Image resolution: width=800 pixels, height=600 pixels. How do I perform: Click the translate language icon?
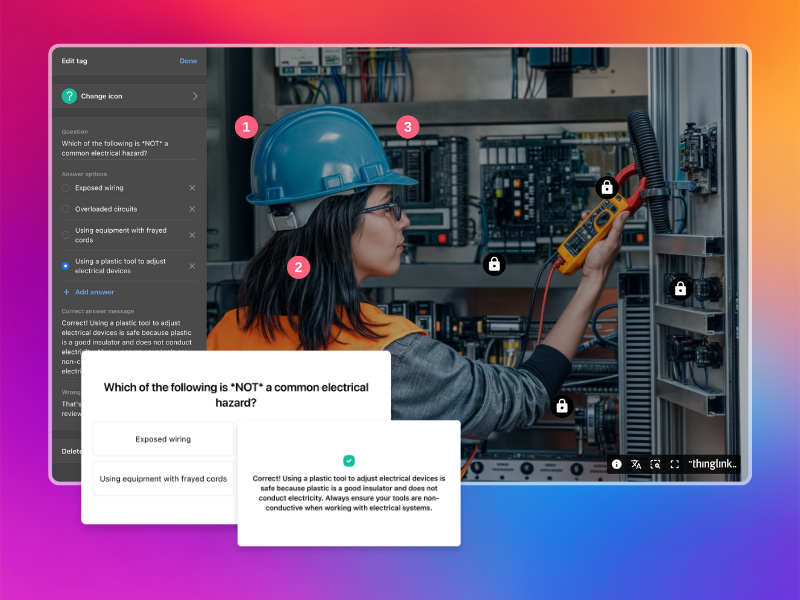pyautogui.click(x=636, y=464)
